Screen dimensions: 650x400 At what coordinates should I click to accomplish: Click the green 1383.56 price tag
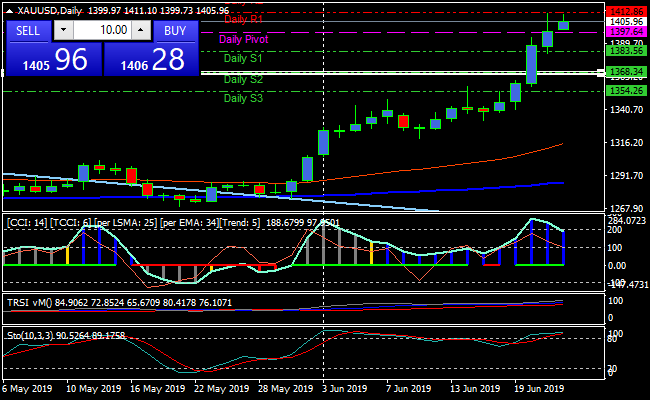626,51
